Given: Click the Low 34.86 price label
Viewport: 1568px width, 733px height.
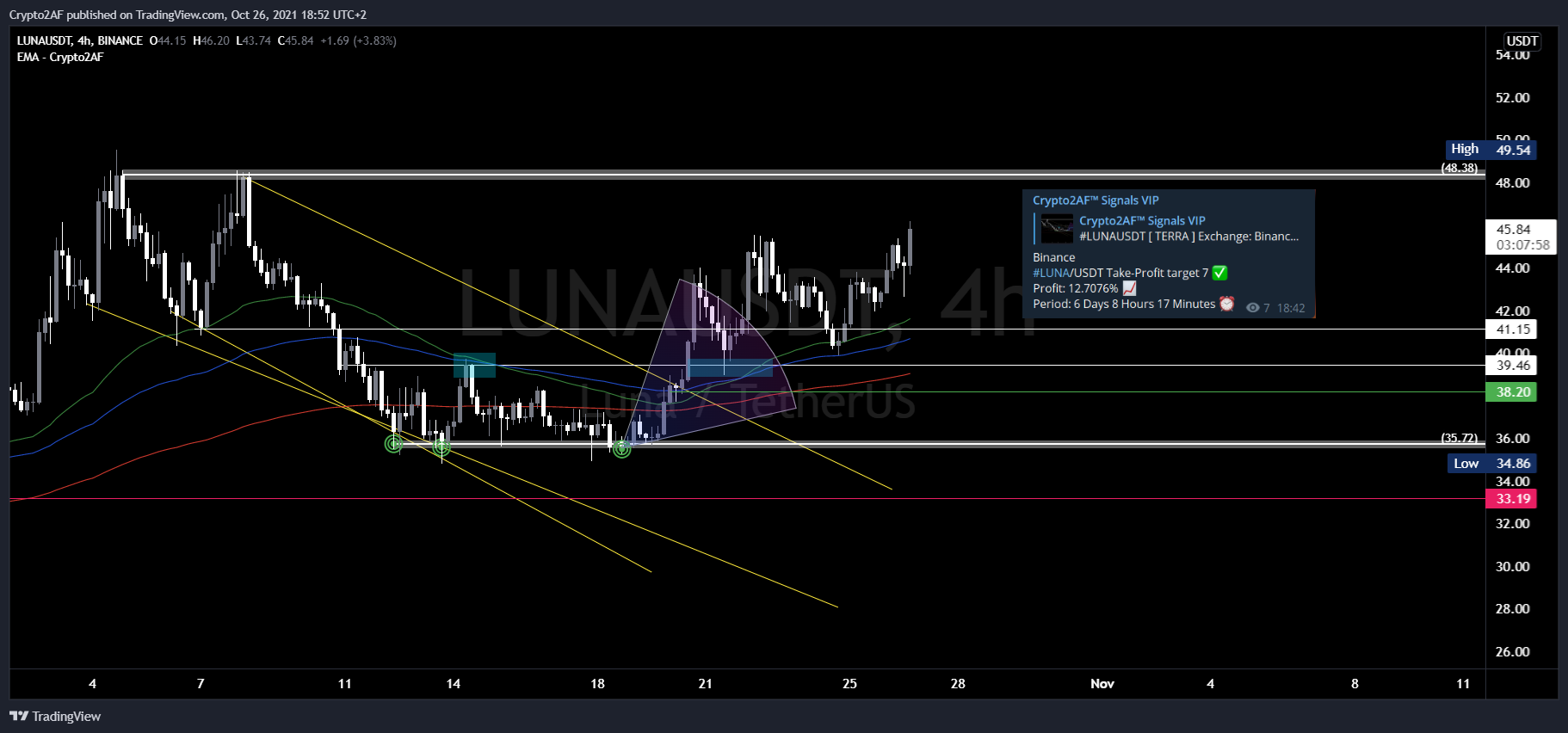Looking at the screenshot, I should pyautogui.click(x=1491, y=464).
